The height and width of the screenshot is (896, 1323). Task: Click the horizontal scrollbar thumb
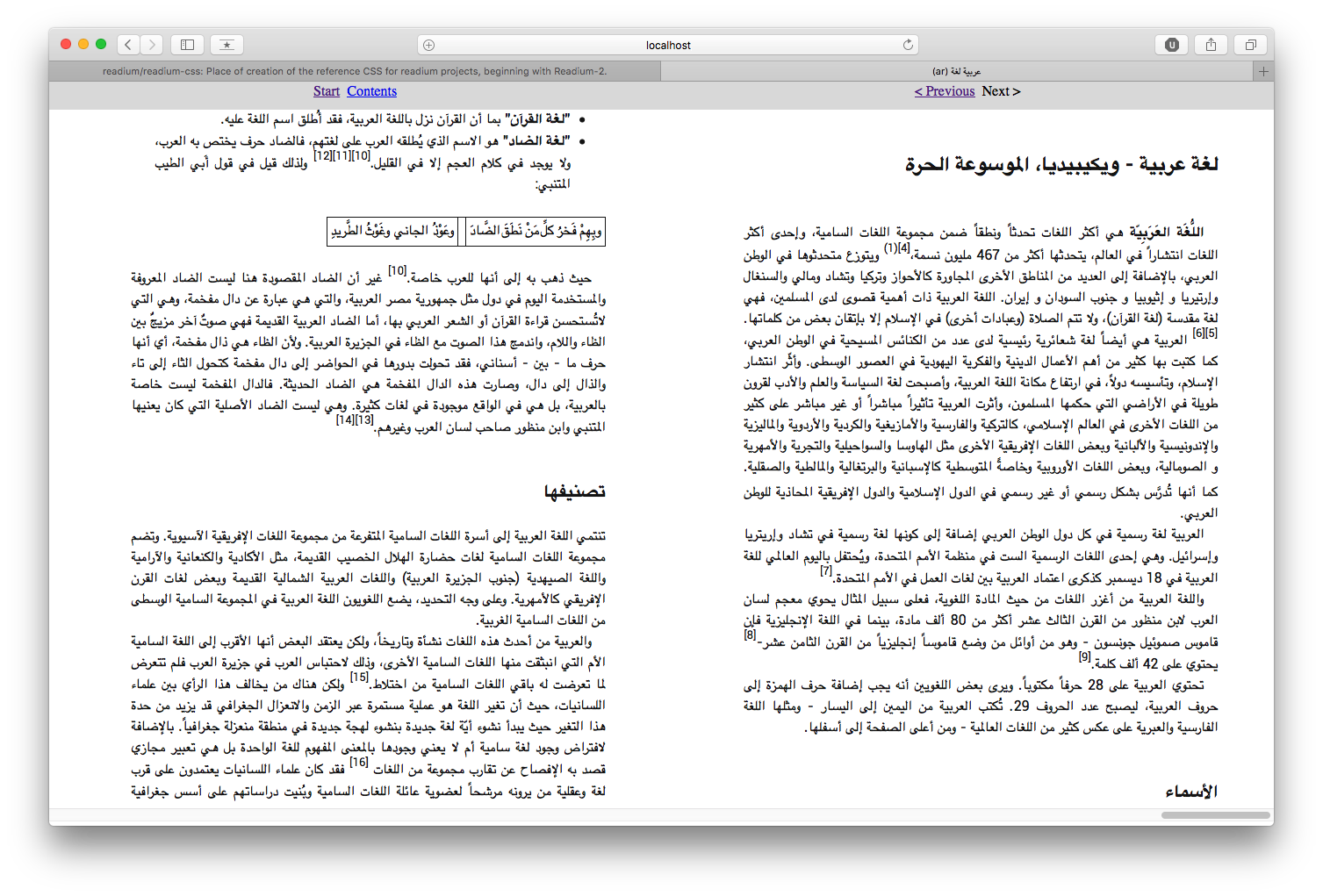[x=1215, y=815]
